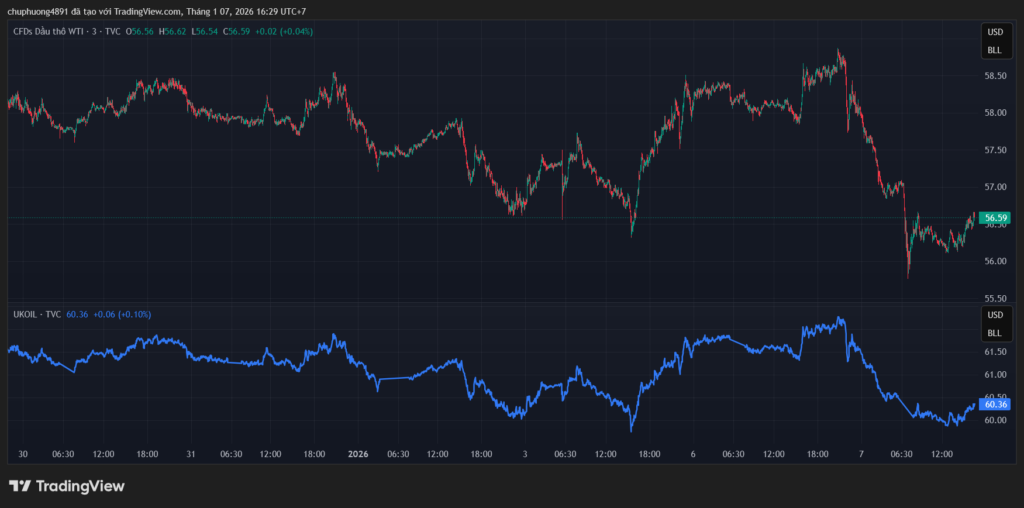The width and height of the screenshot is (1024, 508).
Task: Select day 6 on the time axis
Action: point(692,453)
